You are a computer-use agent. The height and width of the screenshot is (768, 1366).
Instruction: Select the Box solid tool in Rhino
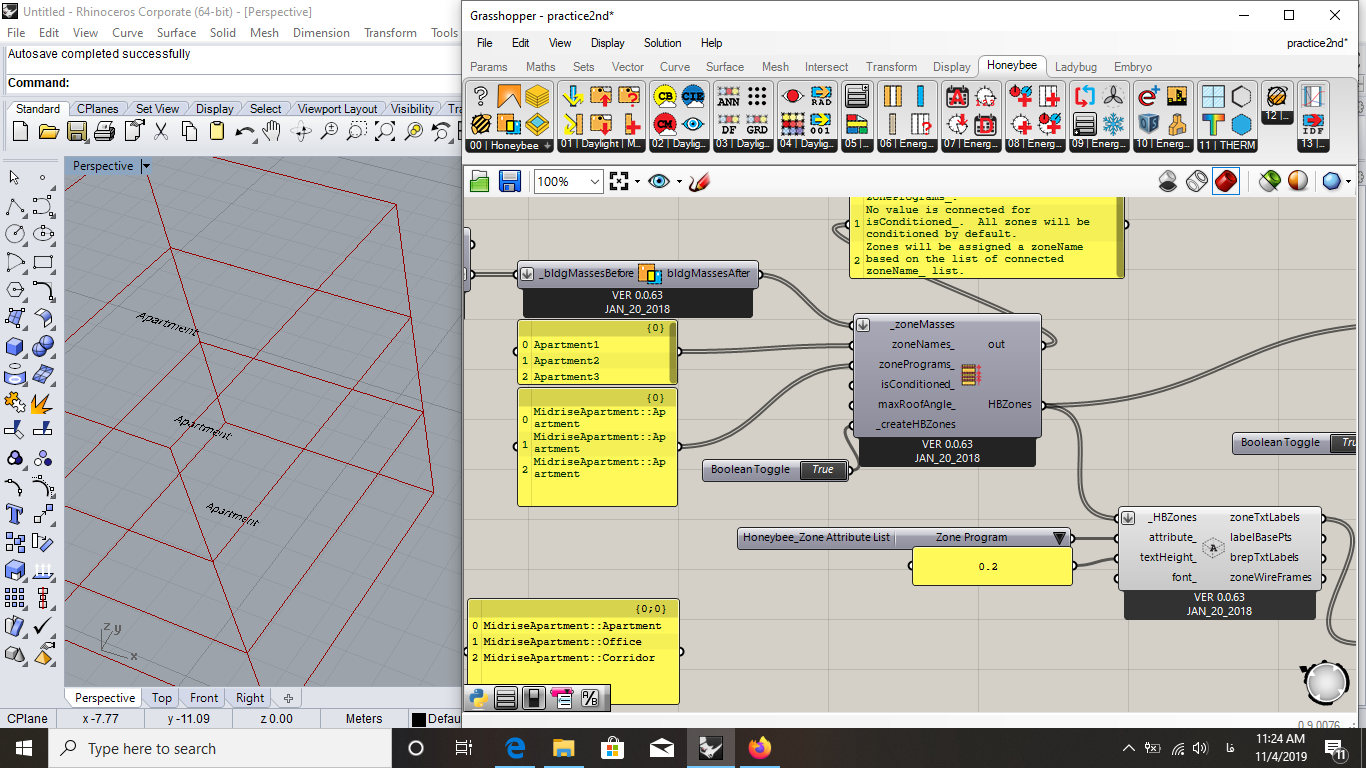click(x=15, y=346)
